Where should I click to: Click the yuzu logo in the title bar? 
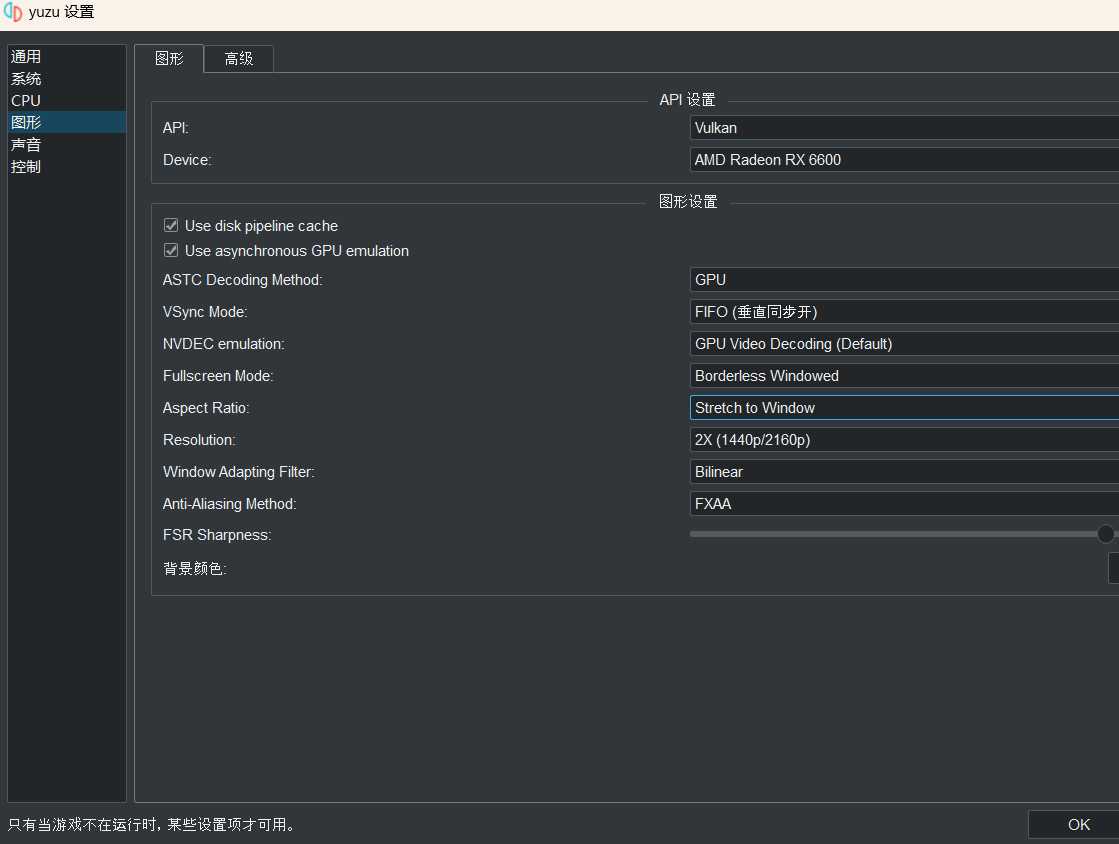pyautogui.click(x=13, y=12)
